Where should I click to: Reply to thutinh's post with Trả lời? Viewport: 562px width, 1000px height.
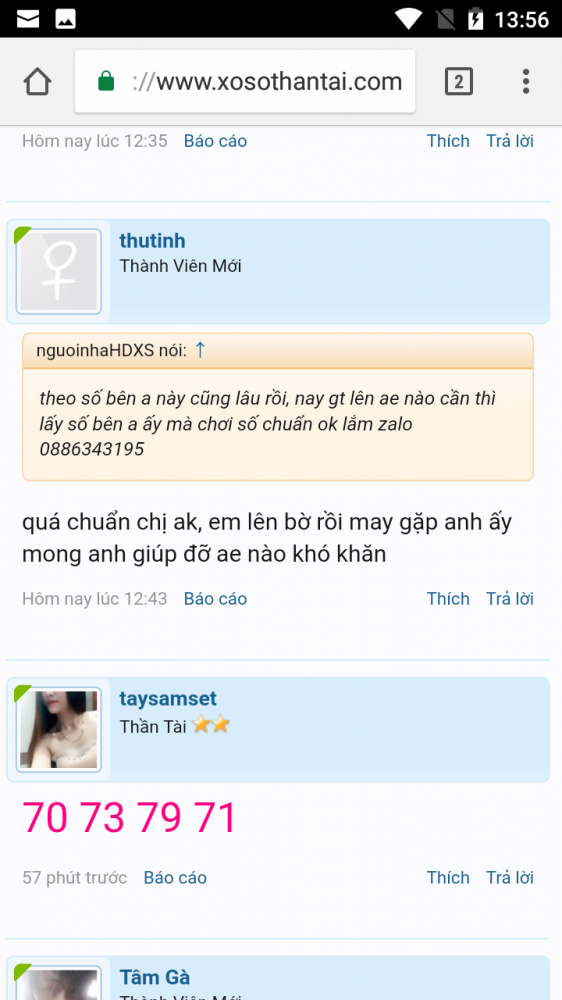pyautogui.click(x=510, y=599)
